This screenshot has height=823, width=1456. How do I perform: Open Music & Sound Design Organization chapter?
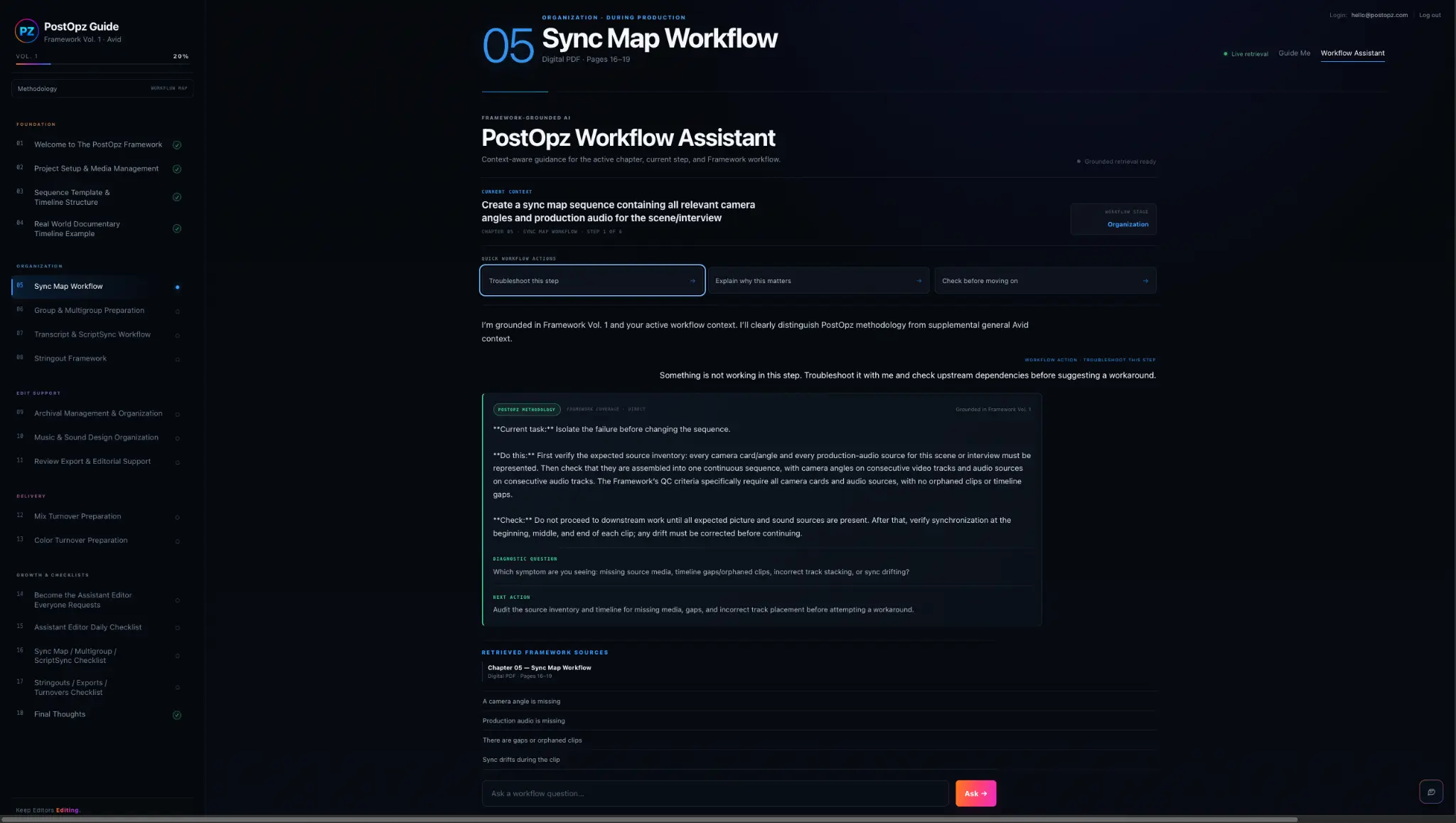96,438
